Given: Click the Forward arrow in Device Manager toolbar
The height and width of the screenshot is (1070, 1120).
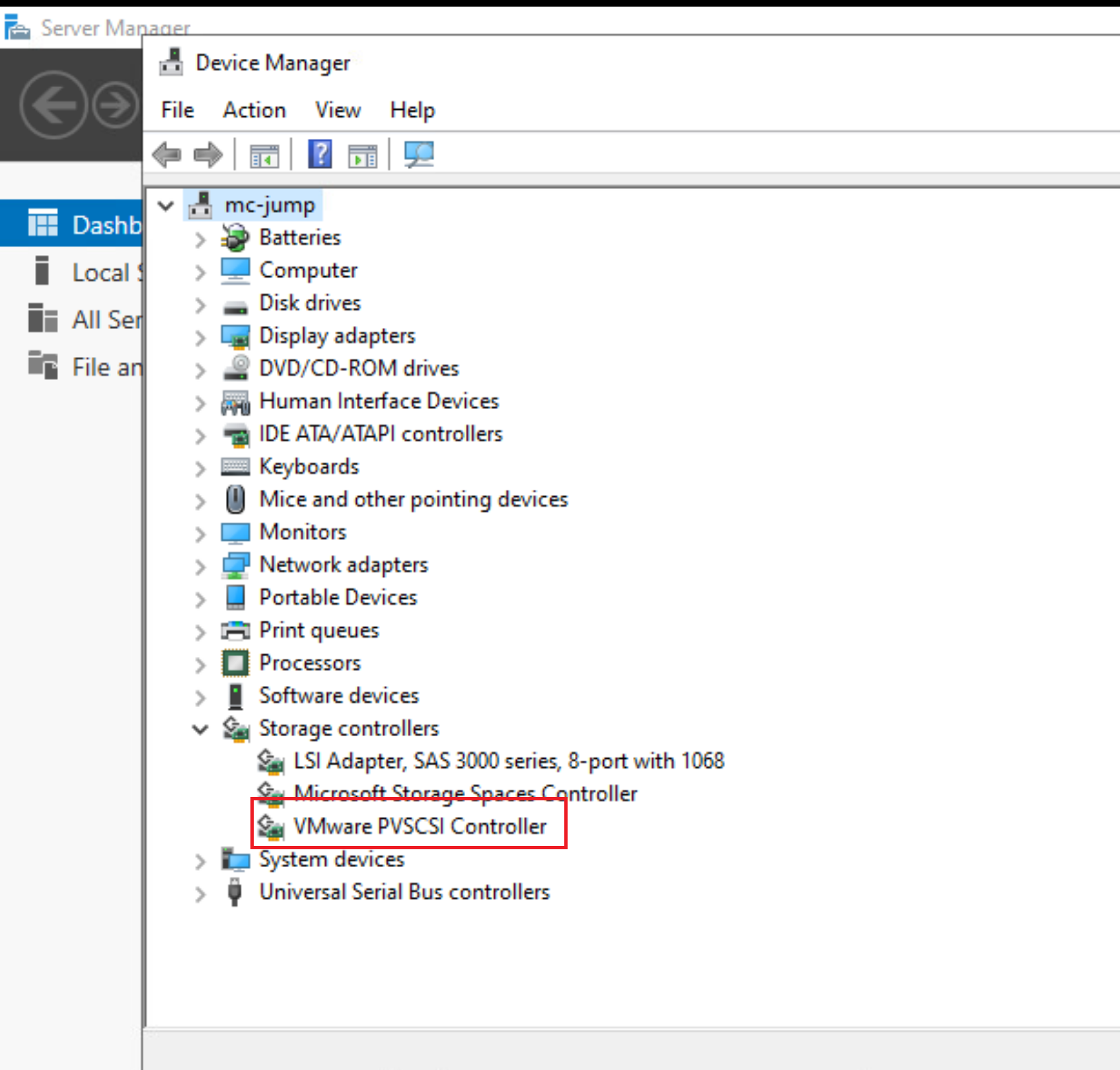Looking at the screenshot, I should tap(208, 155).
